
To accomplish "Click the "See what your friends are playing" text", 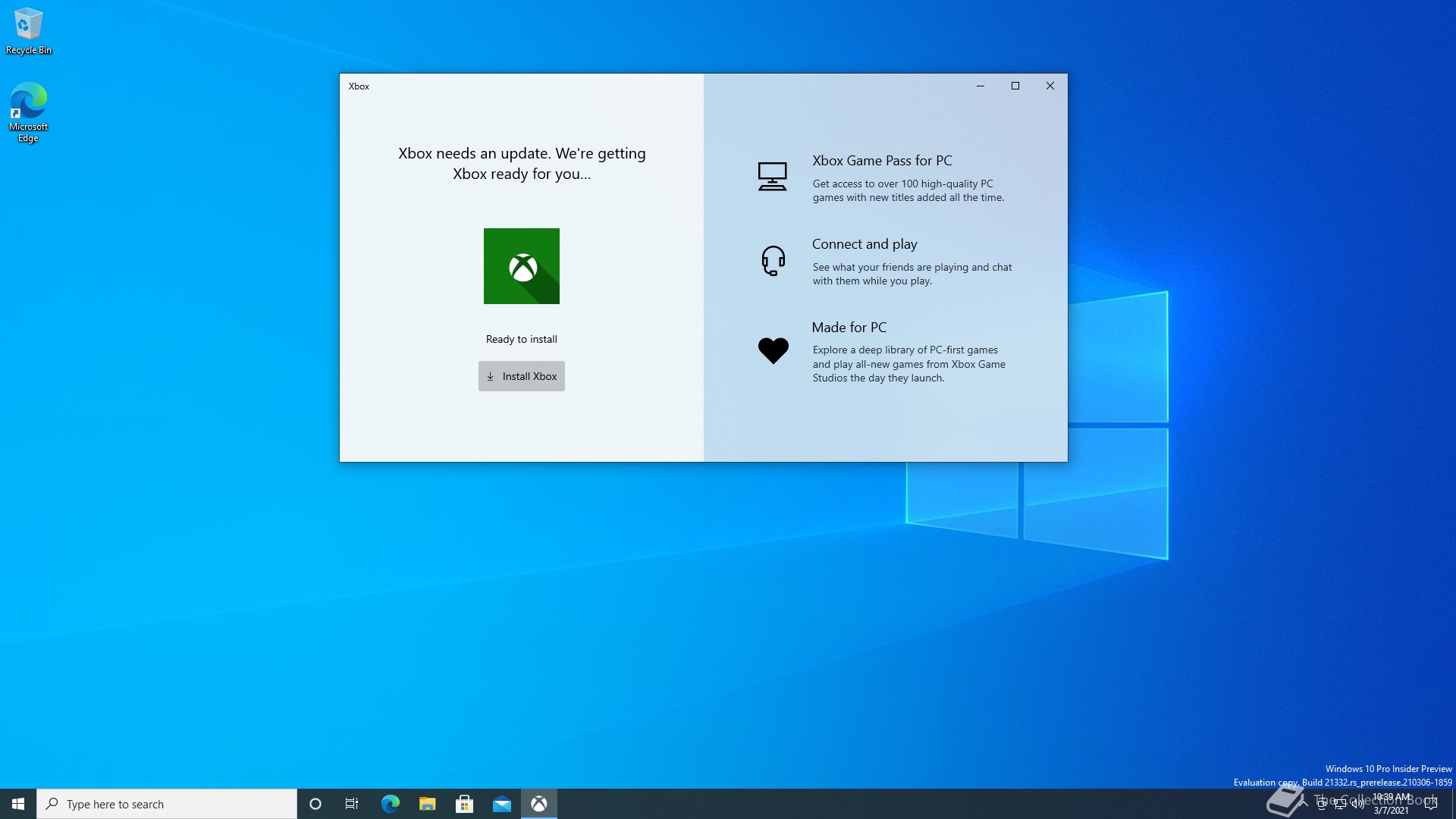I will tap(912, 274).
